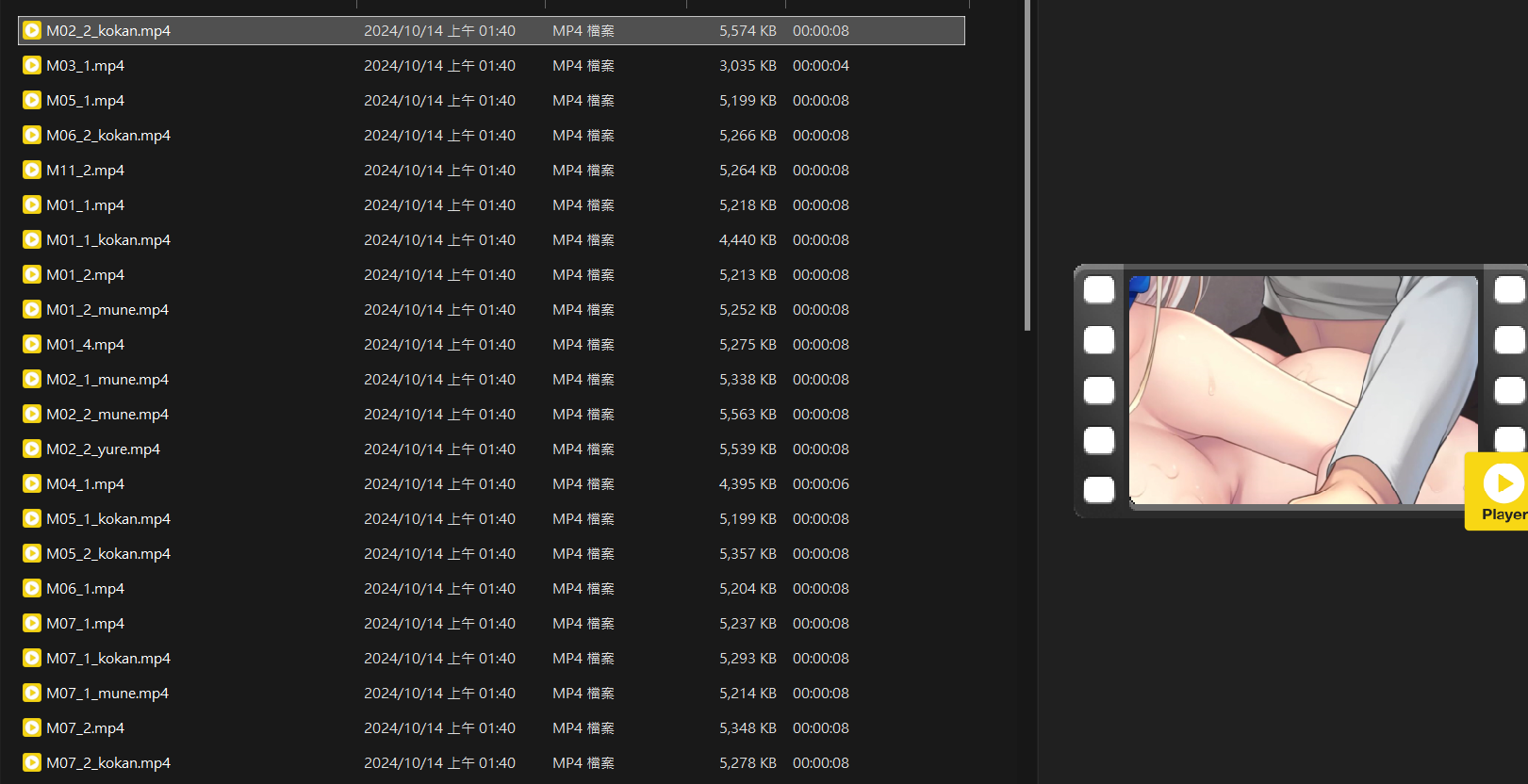Click the icon next to M07_2.mp4

(x=32, y=728)
